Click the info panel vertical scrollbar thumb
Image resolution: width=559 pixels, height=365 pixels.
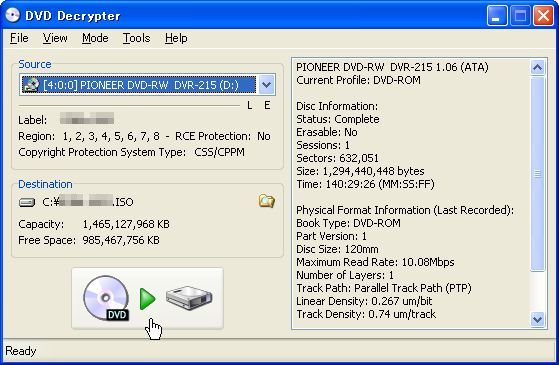(538, 174)
